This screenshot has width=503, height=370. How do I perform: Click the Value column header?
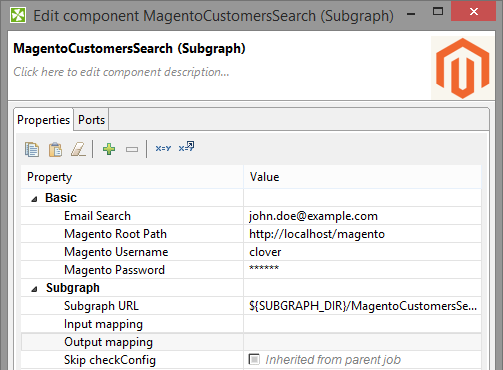[x=363, y=177]
